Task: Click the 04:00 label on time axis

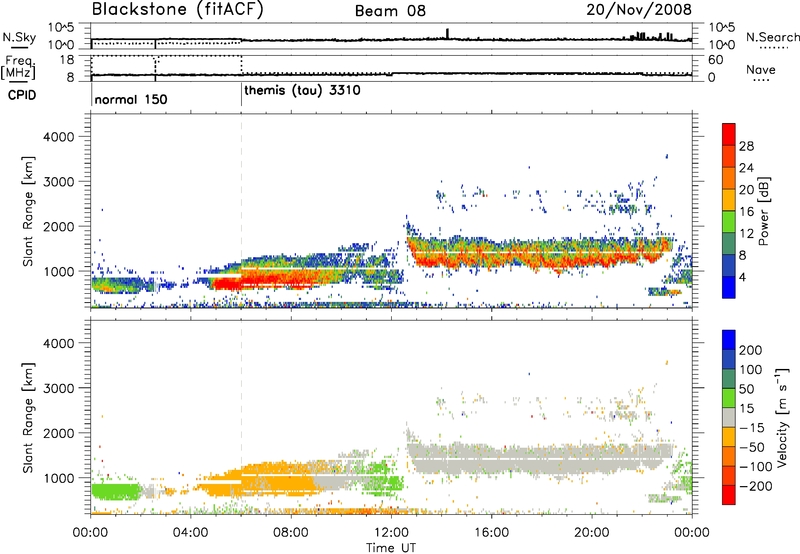Action: [191, 533]
